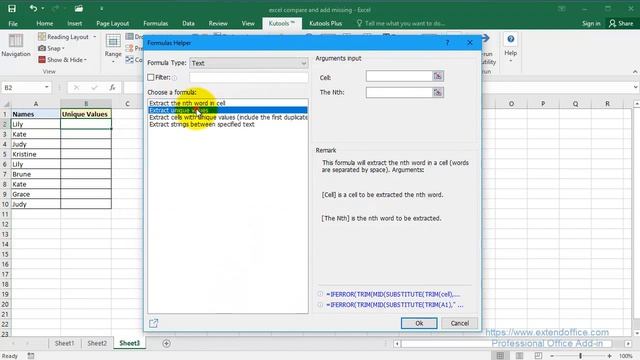Screen dimensions: 640x360
Task: Click the Share button
Action: [x=621, y=23]
